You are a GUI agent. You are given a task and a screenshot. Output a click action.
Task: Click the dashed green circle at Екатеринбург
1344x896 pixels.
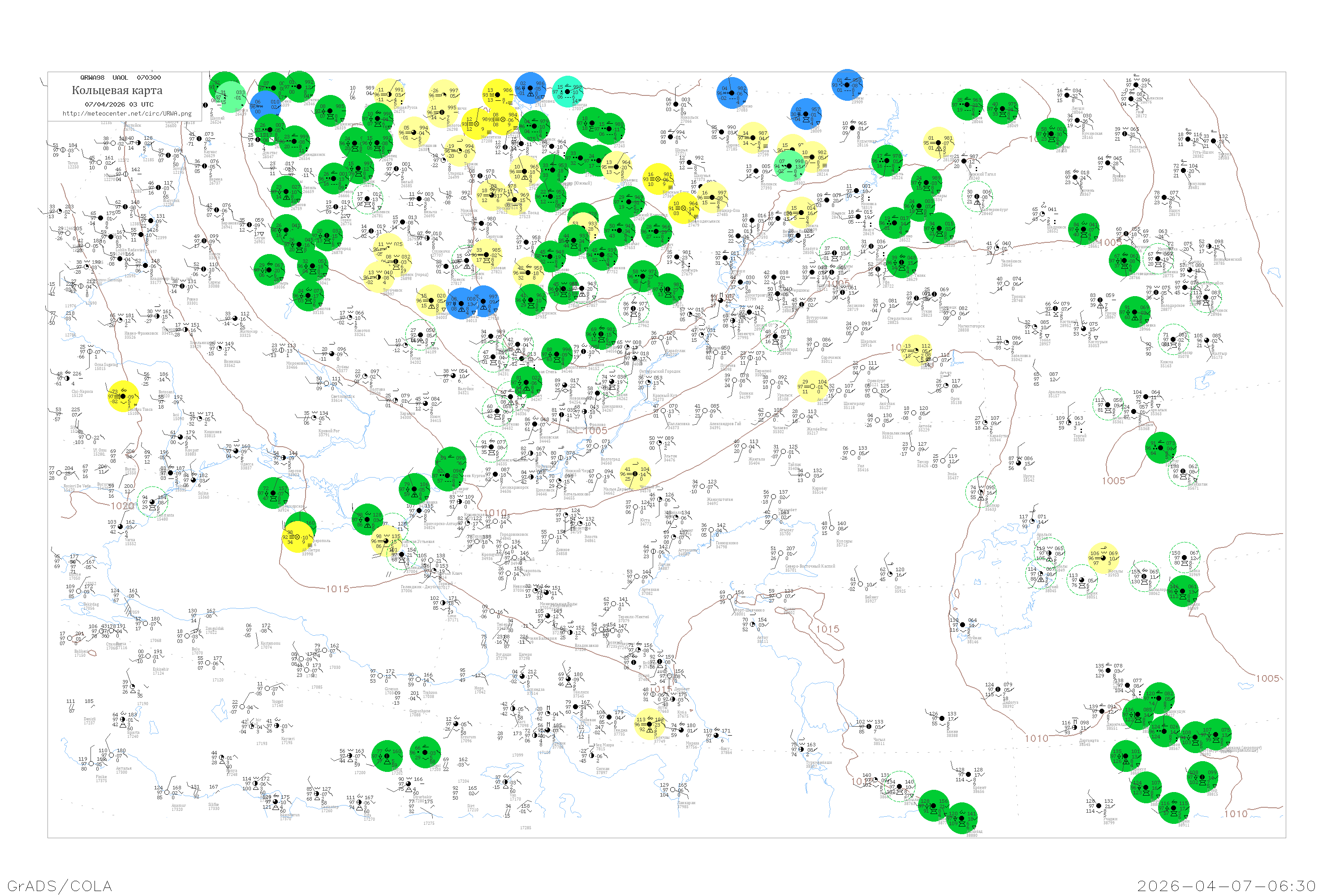(x=978, y=197)
